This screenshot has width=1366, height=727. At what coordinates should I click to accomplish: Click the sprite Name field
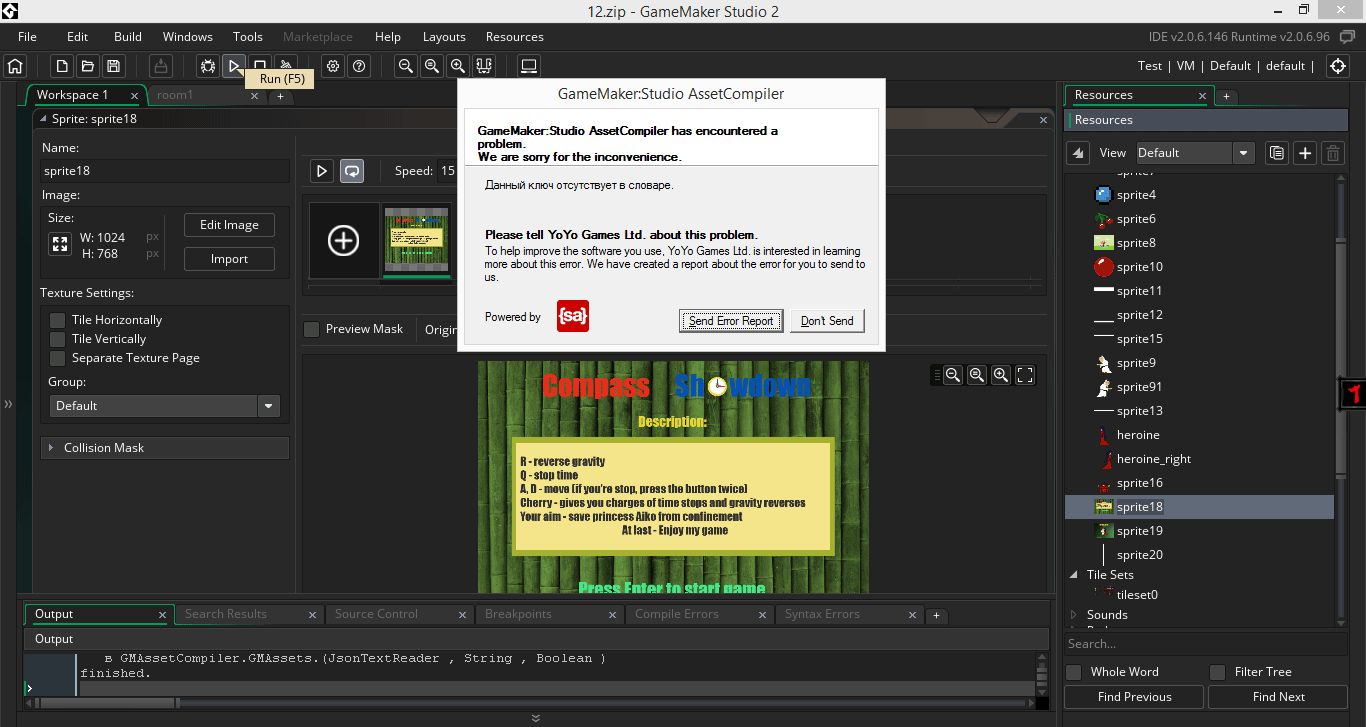(165, 171)
